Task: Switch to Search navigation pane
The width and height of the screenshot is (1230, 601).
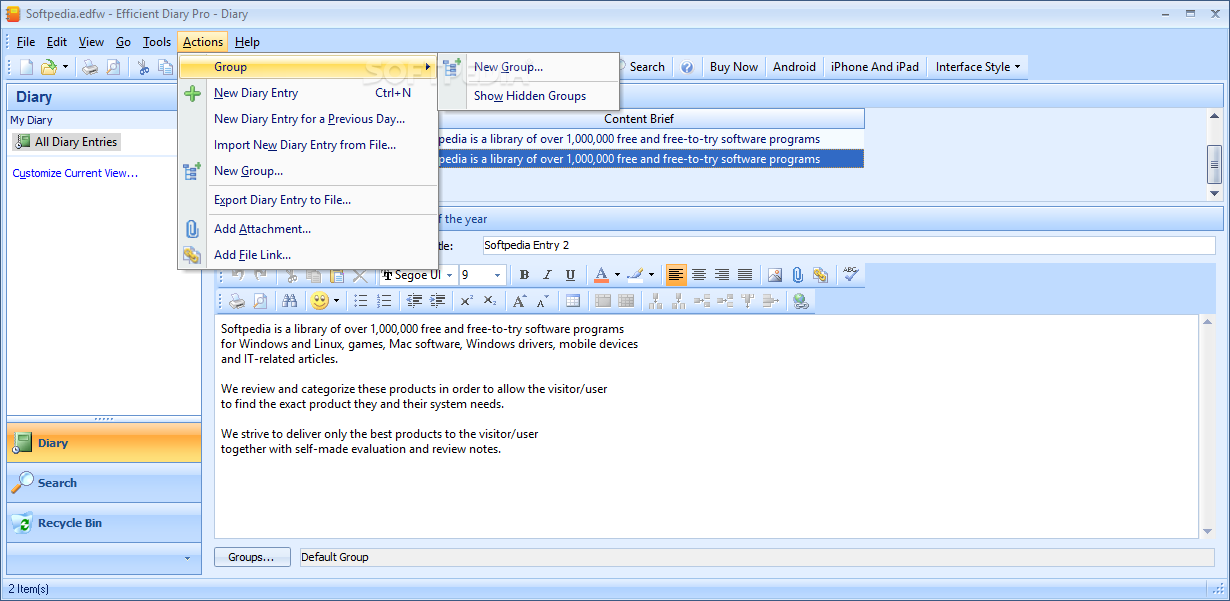Action: click(104, 483)
